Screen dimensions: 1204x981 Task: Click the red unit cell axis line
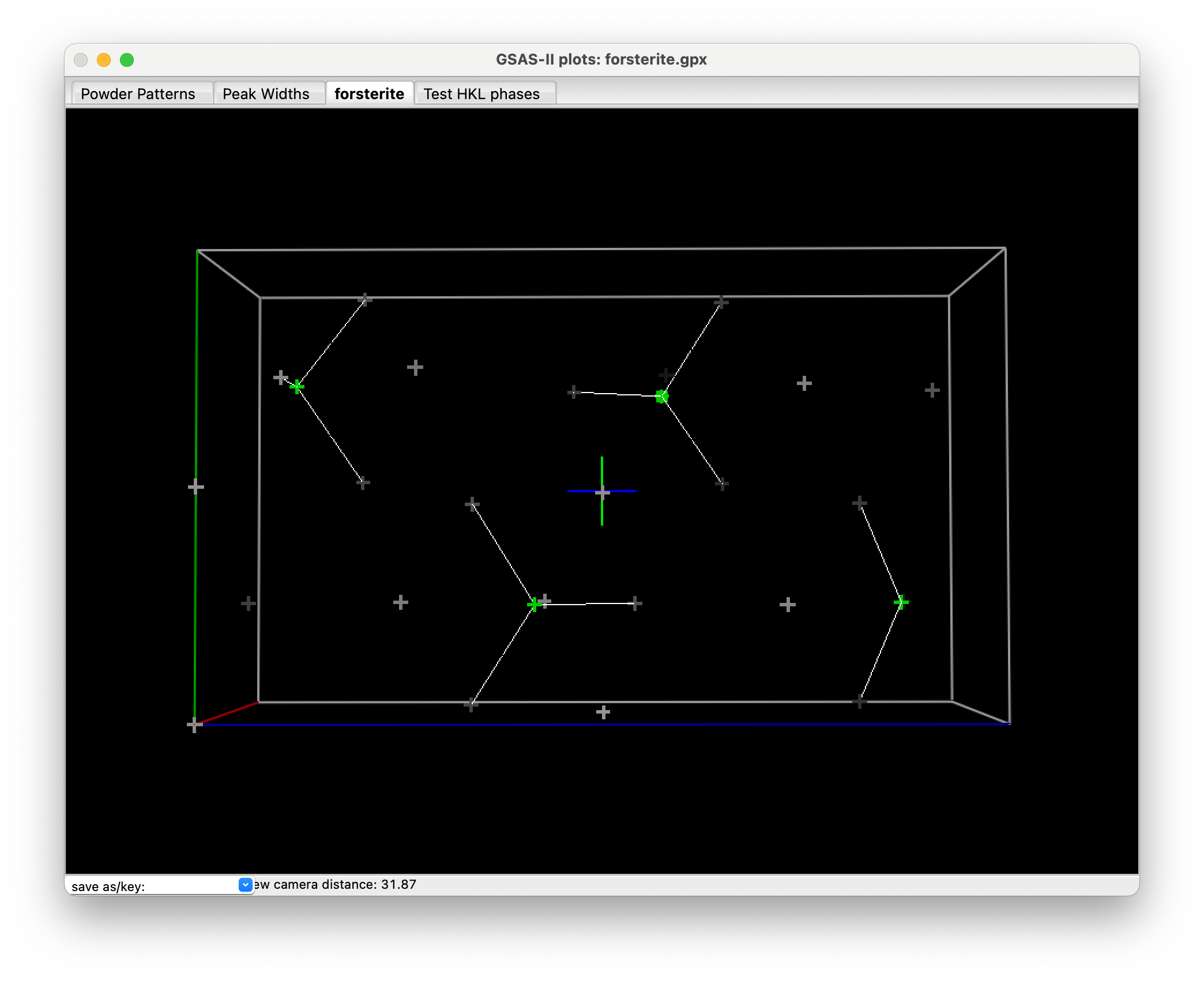pos(228,713)
